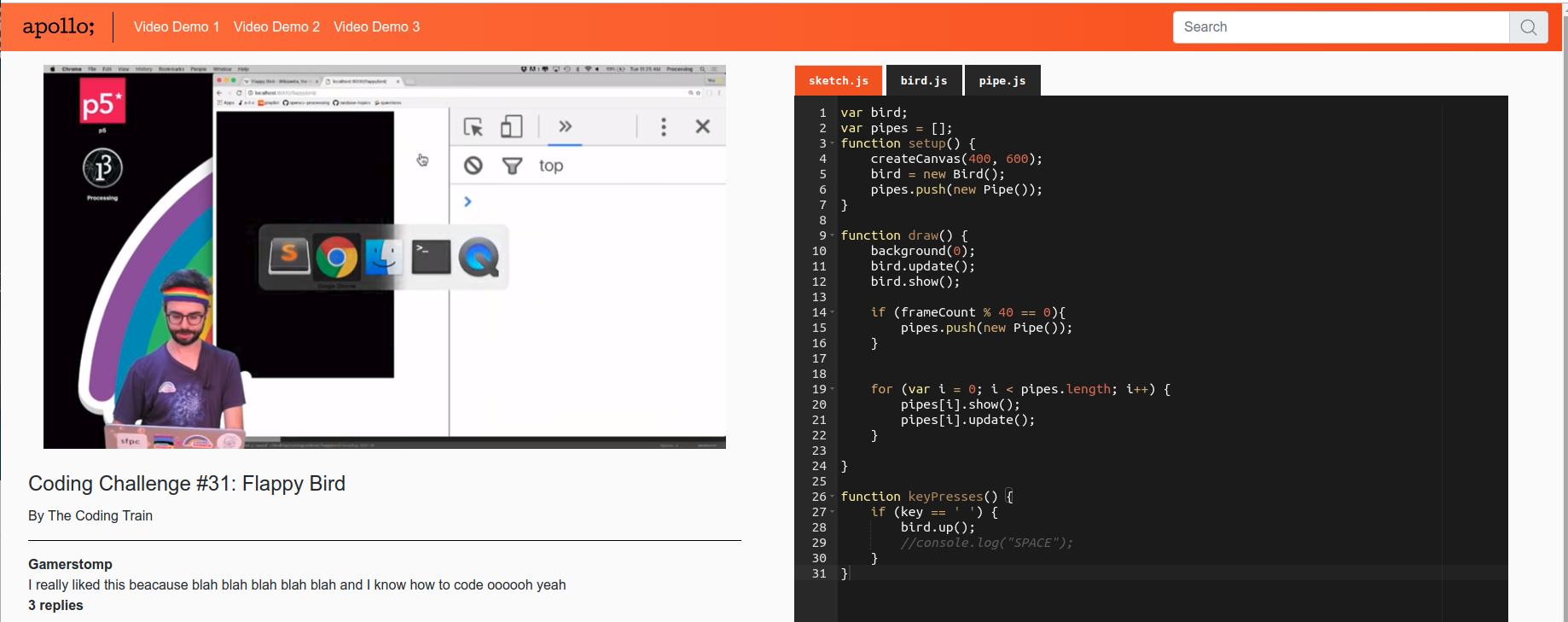The width and height of the screenshot is (1568, 622).
Task: Click line number 31 in the editor gutter
Action: coord(819,573)
